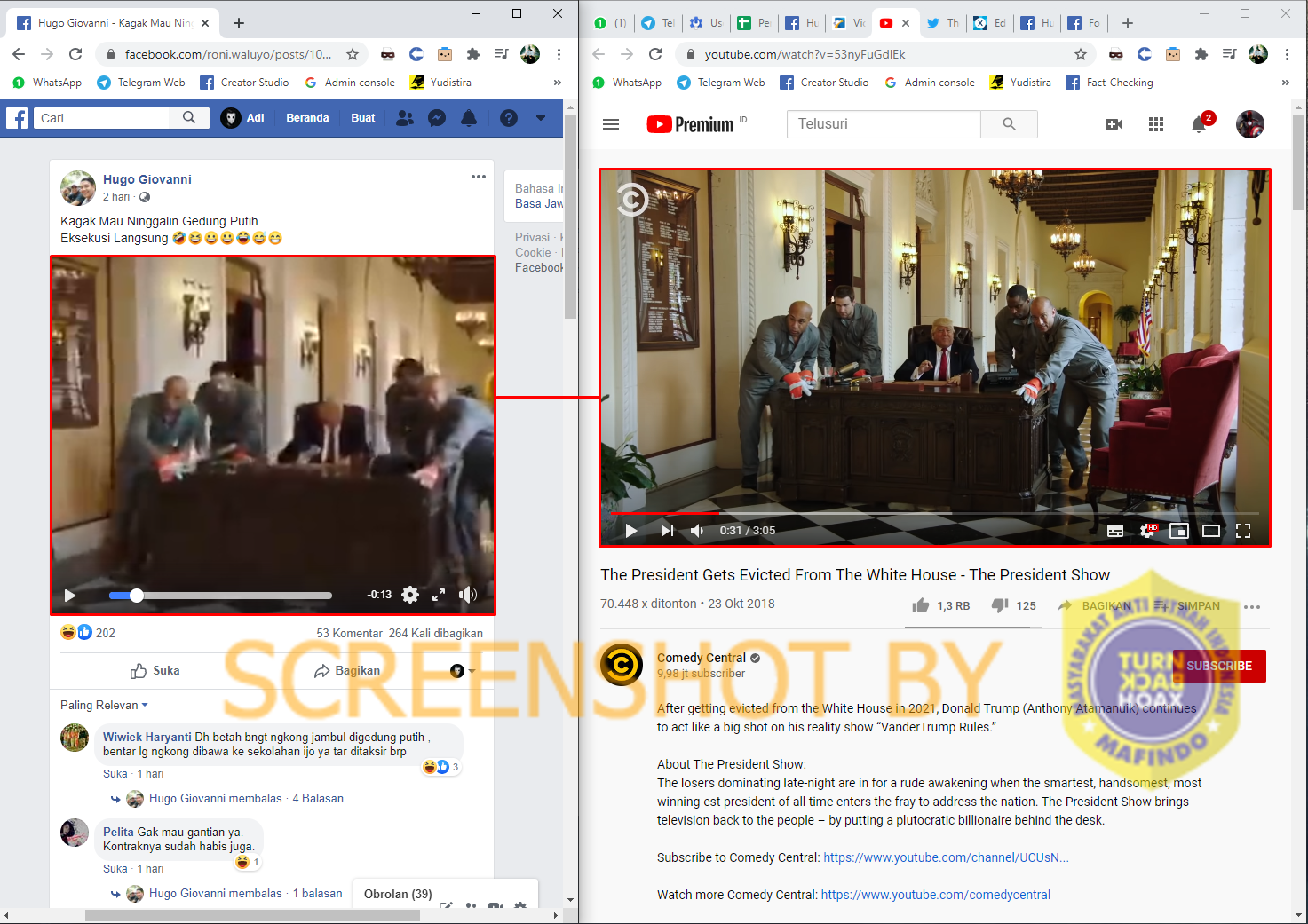Expand the 1 balasan reply
1308x924 pixels.
tap(318, 894)
